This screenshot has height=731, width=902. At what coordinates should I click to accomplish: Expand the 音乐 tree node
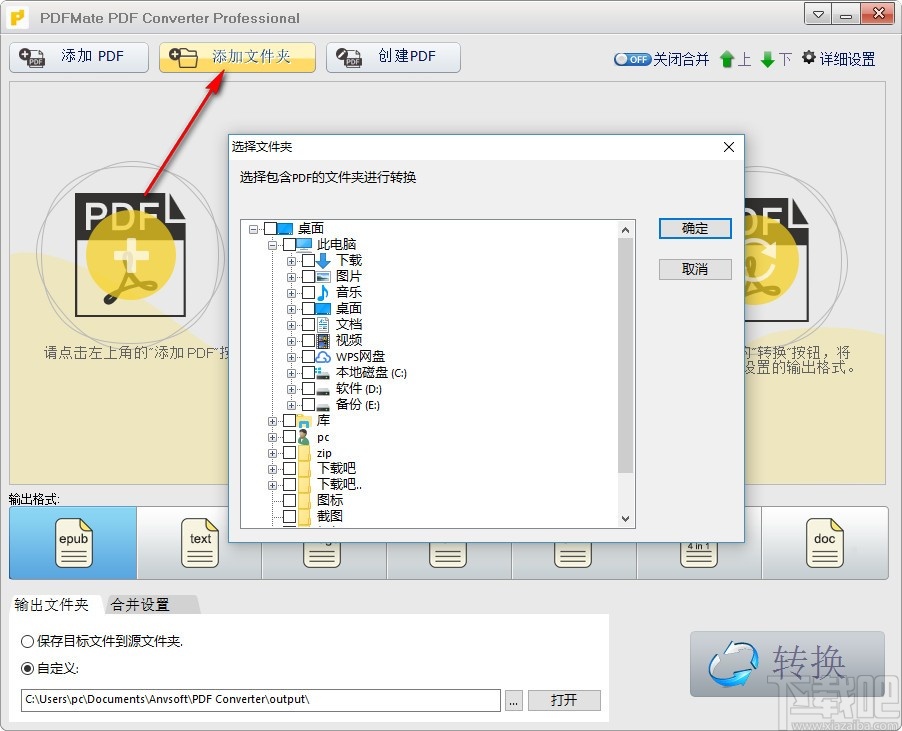pos(291,293)
